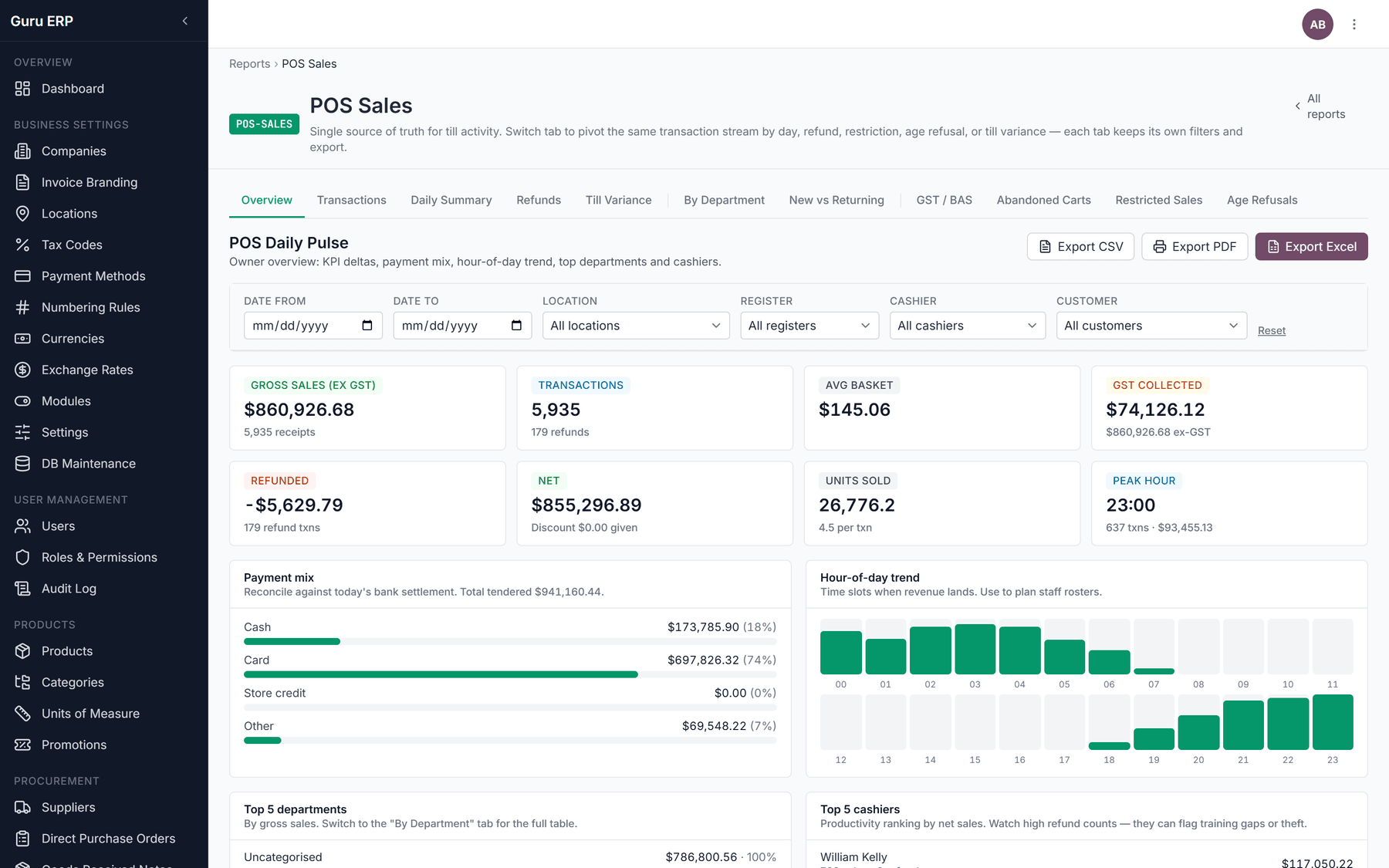Click the Promotions ticket icon
This screenshot has width=1389, height=868.
[22, 745]
